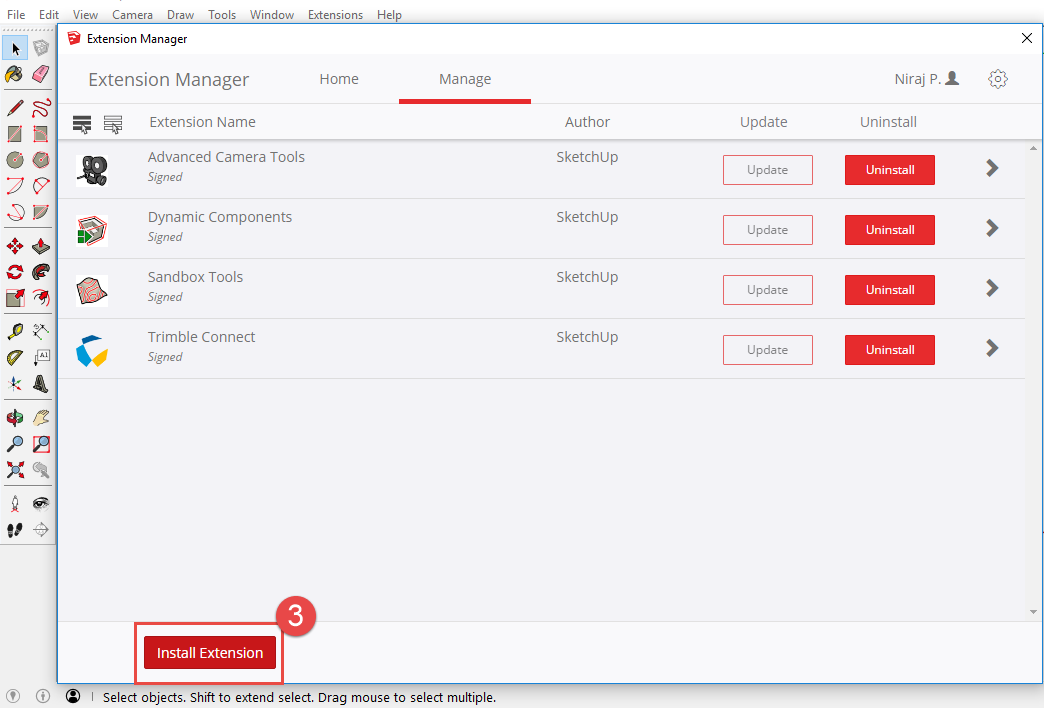Pick the Paint Bucket tool

pyautogui.click(x=15, y=75)
